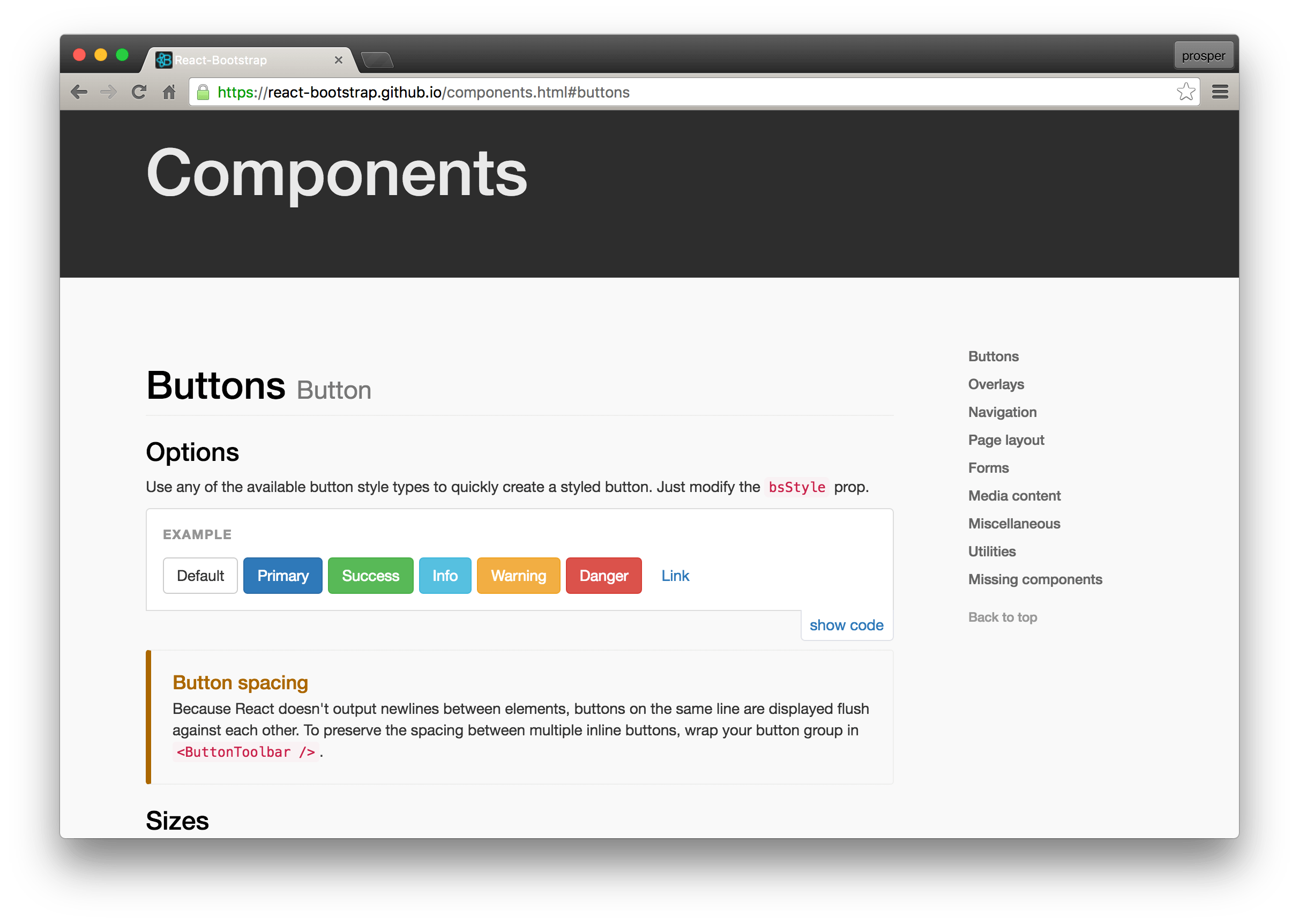This screenshot has width=1299, height=924.
Task: Navigate to Overlays in the sidebar
Action: point(996,384)
